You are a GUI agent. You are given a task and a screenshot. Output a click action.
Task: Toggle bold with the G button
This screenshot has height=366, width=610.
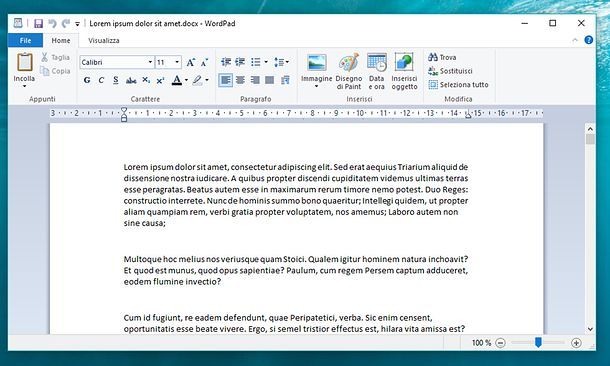click(87, 80)
